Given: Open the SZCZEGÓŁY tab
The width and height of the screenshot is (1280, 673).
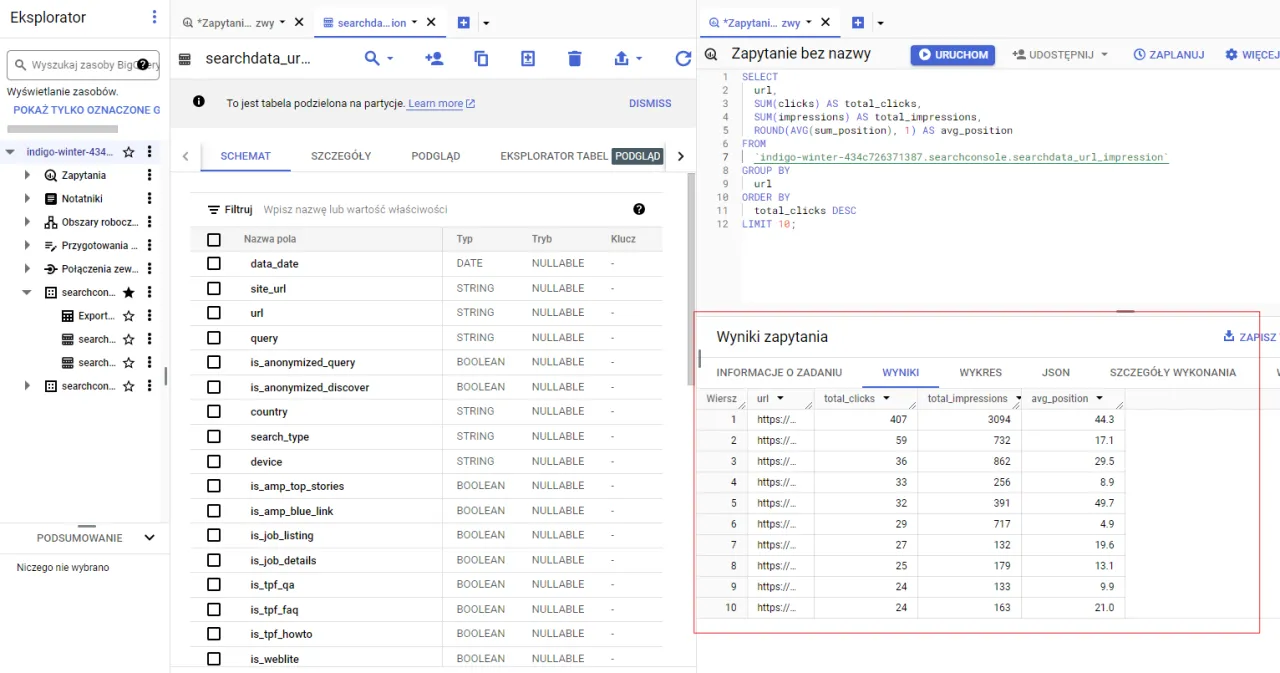Looking at the screenshot, I should click(343, 155).
